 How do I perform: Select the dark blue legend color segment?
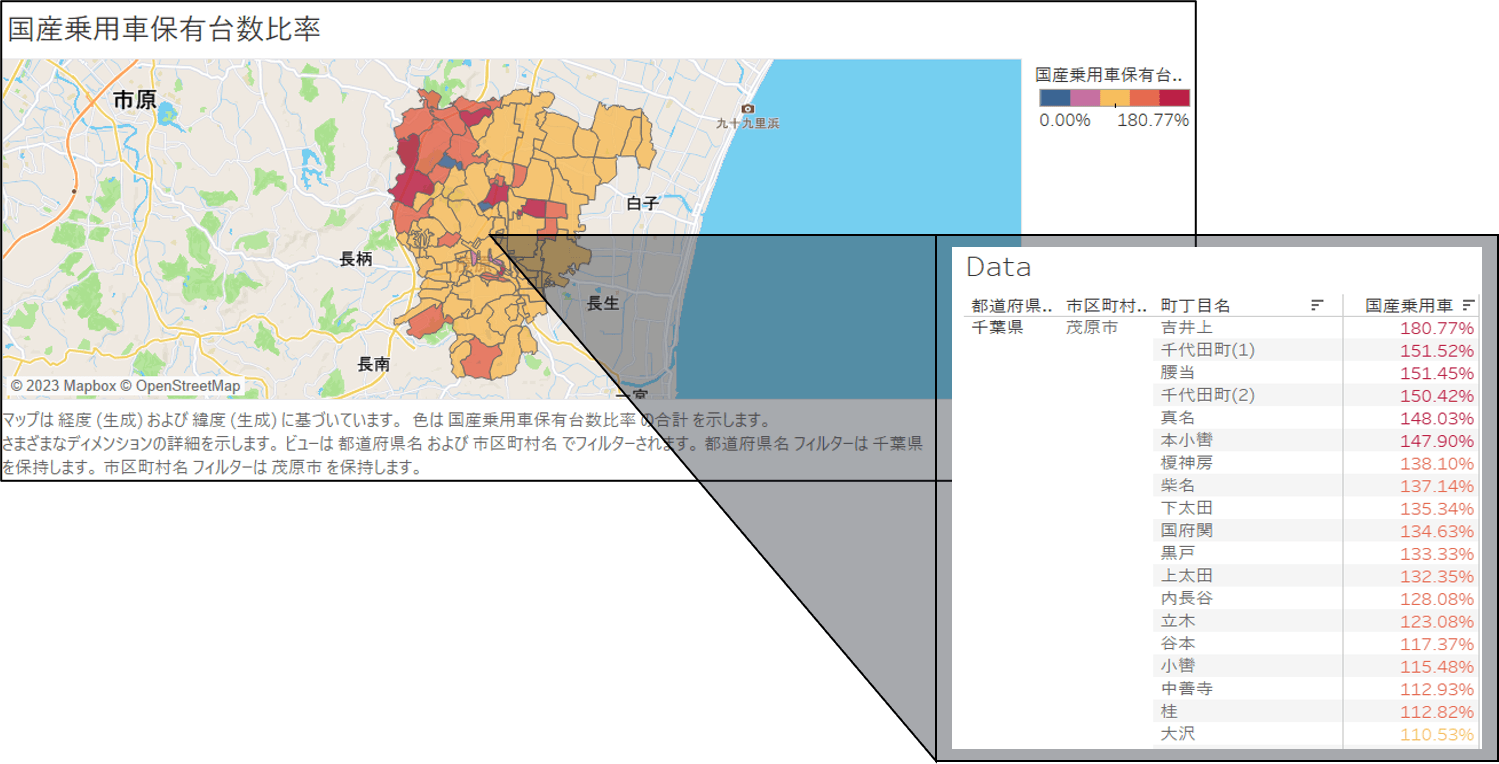point(1055,98)
